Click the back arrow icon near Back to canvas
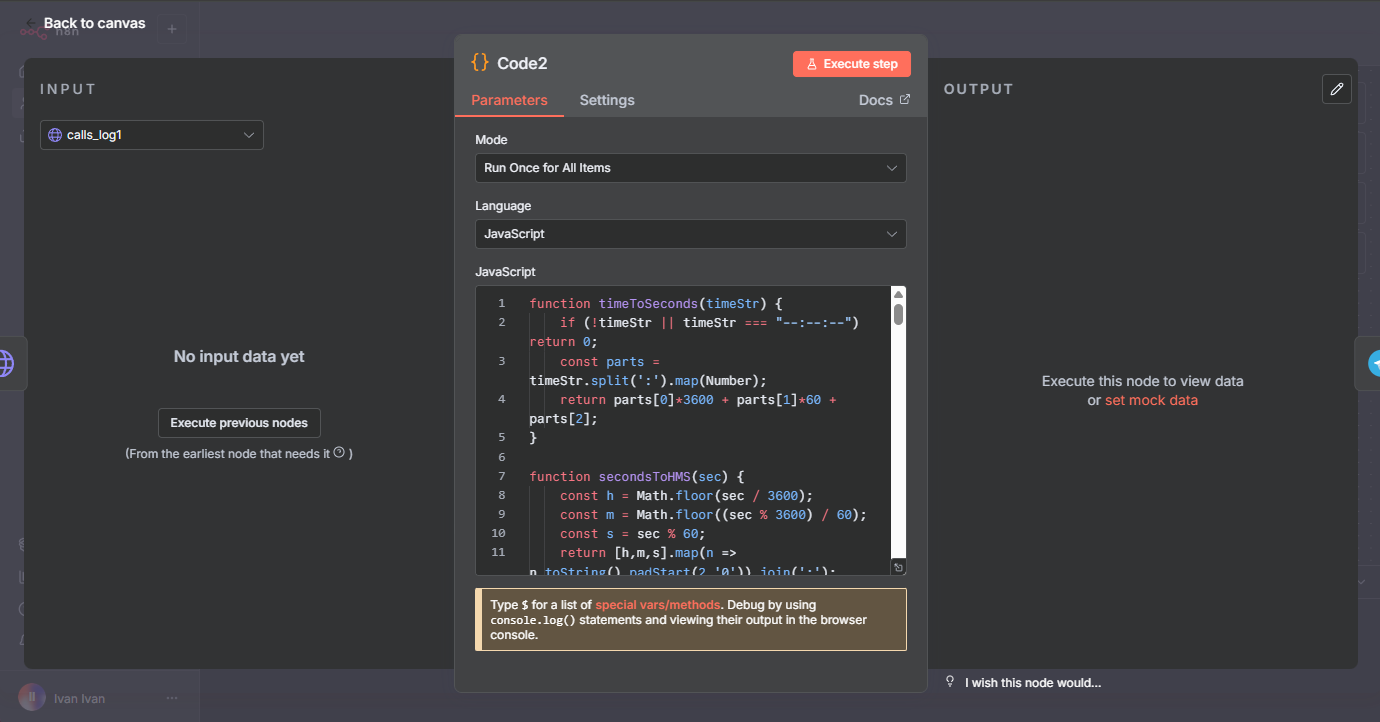This screenshot has width=1380, height=722. click(x=31, y=23)
